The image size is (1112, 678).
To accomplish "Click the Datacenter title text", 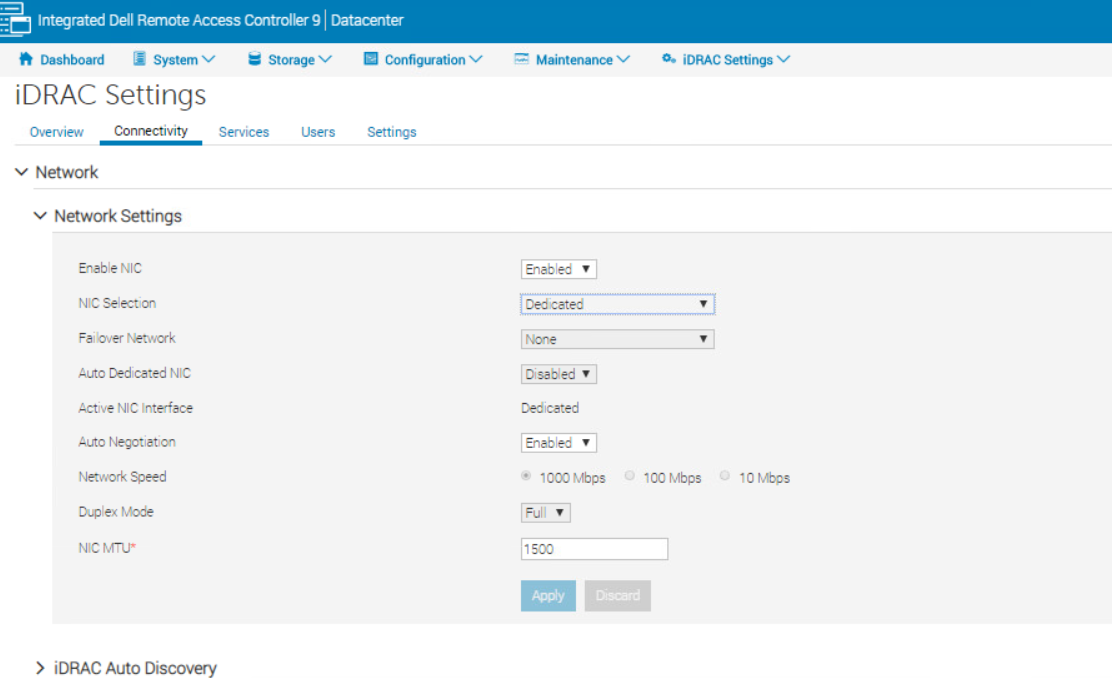I will pos(367,21).
